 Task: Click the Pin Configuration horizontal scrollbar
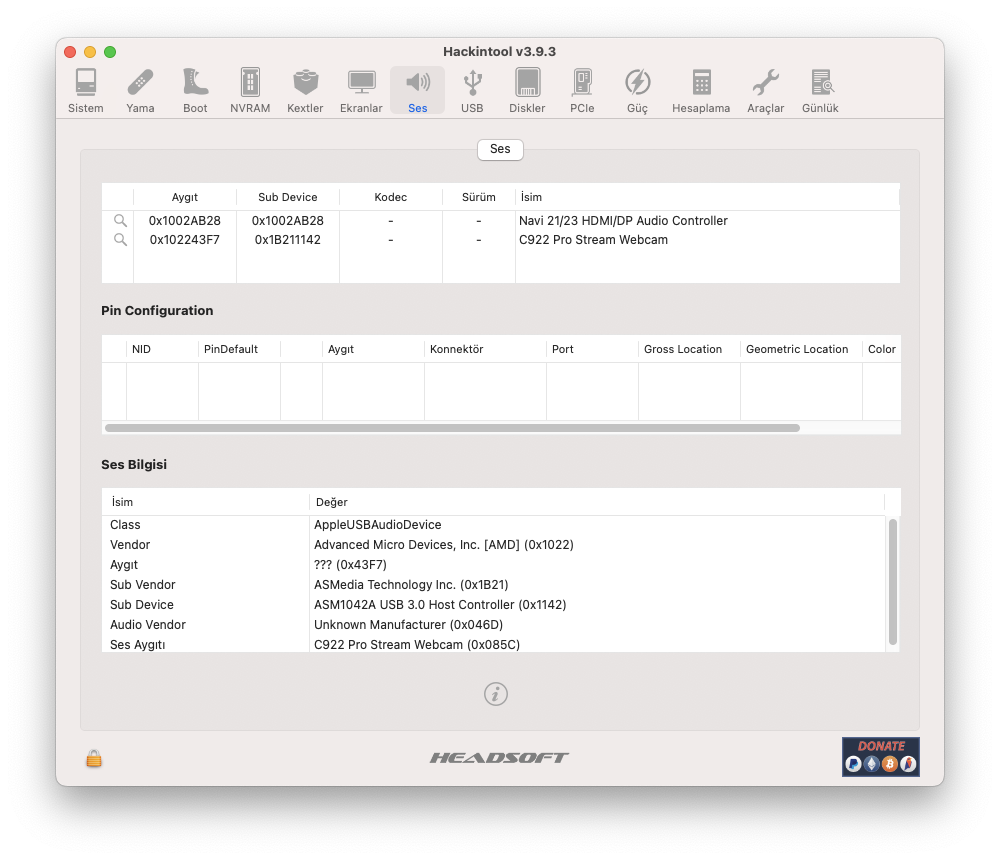pos(452,428)
